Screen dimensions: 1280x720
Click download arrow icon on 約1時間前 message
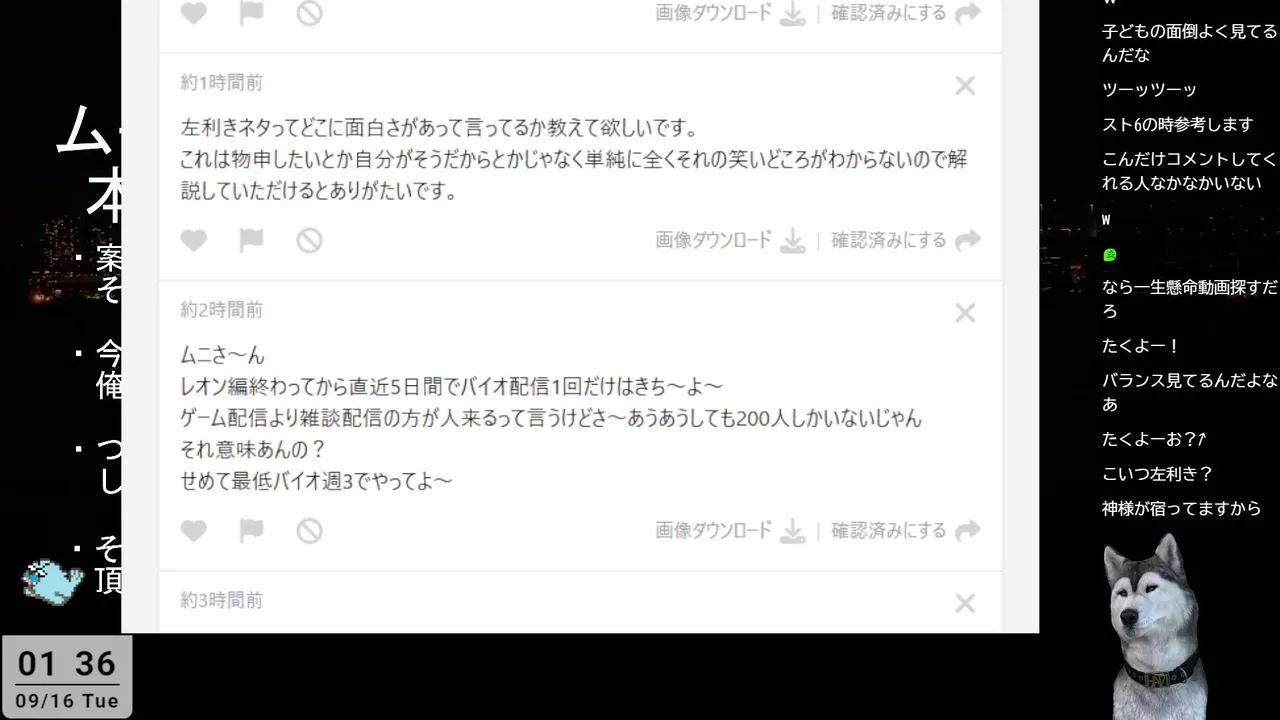point(793,241)
